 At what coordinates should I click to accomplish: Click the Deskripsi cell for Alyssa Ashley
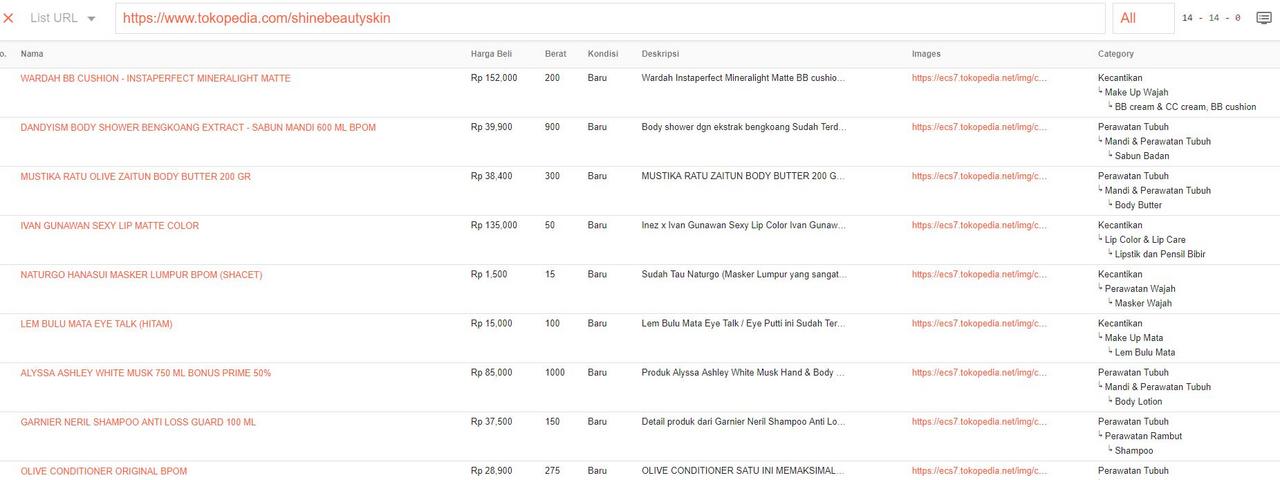[743, 372]
